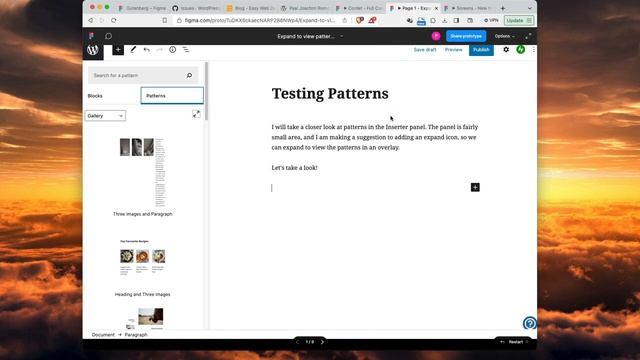Click Save draft

coord(425,49)
